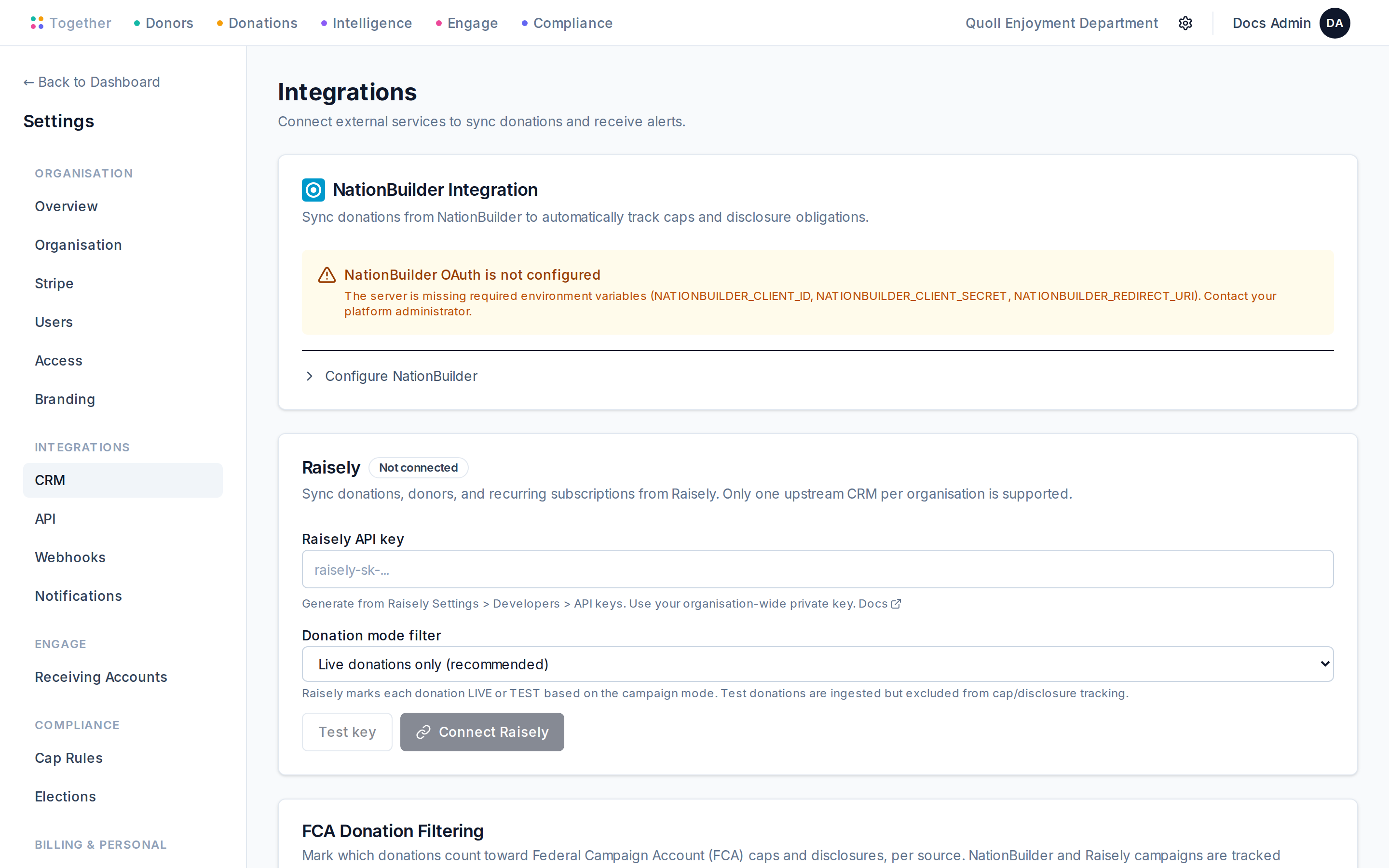Click the Test key button

(x=347, y=732)
